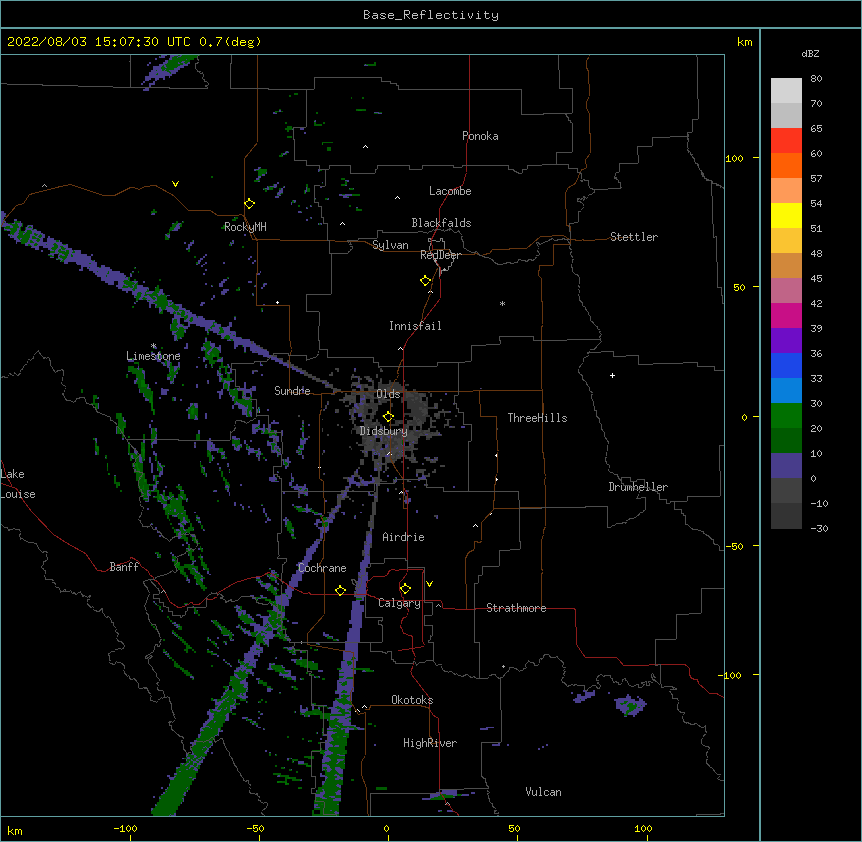Image resolution: width=862 pixels, height=842 pixels.
Task: Select the Strathmore label
Action: 516,608
